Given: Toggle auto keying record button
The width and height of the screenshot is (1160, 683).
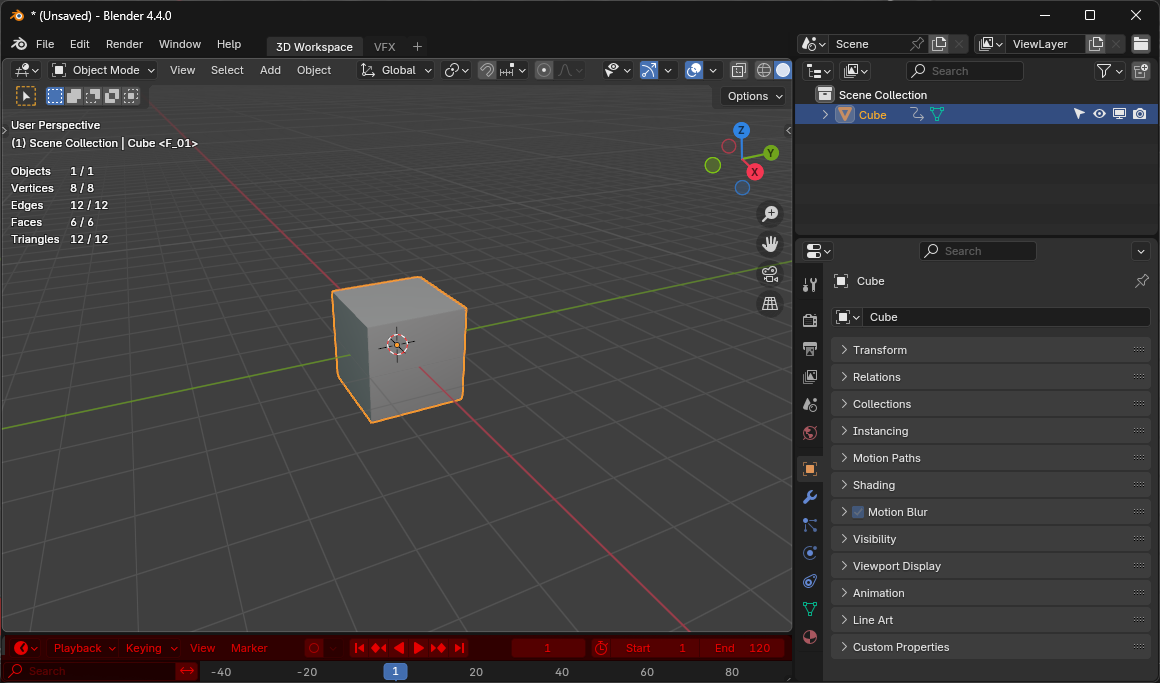Looking at the screenshot, I should point(314,648).
